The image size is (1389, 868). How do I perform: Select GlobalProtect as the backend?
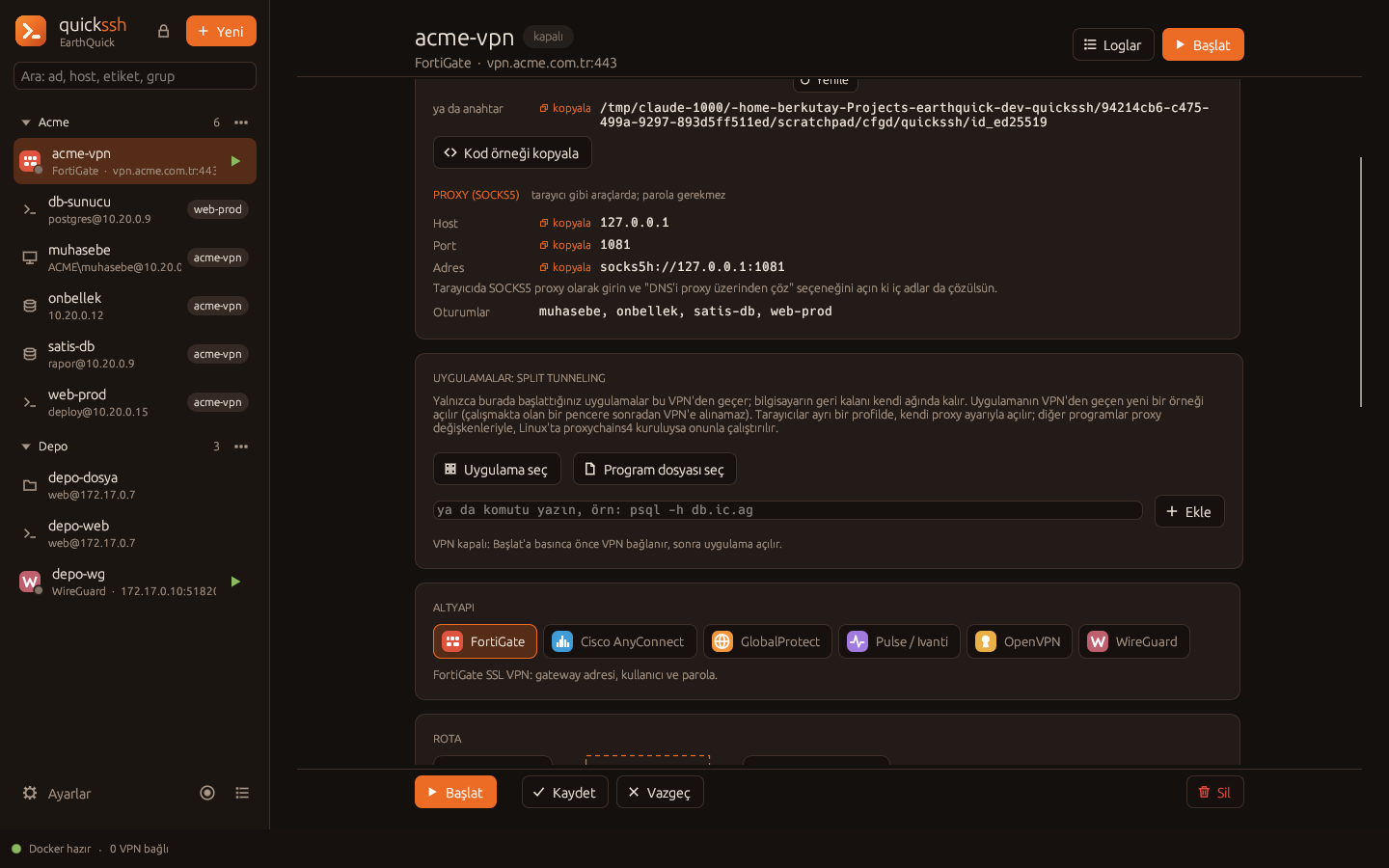click(768, 641)
